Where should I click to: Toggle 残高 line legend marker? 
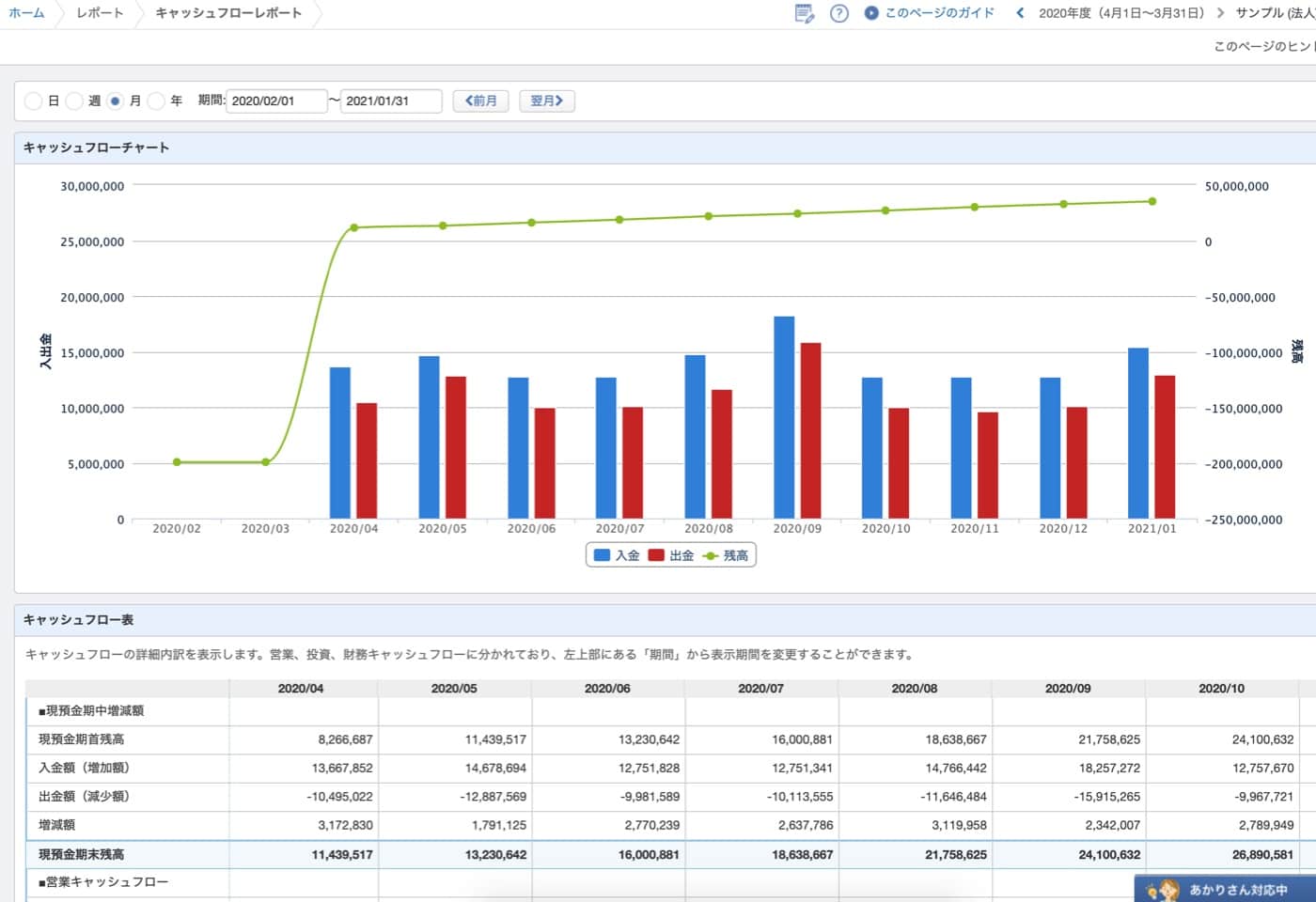click(711, 555)
